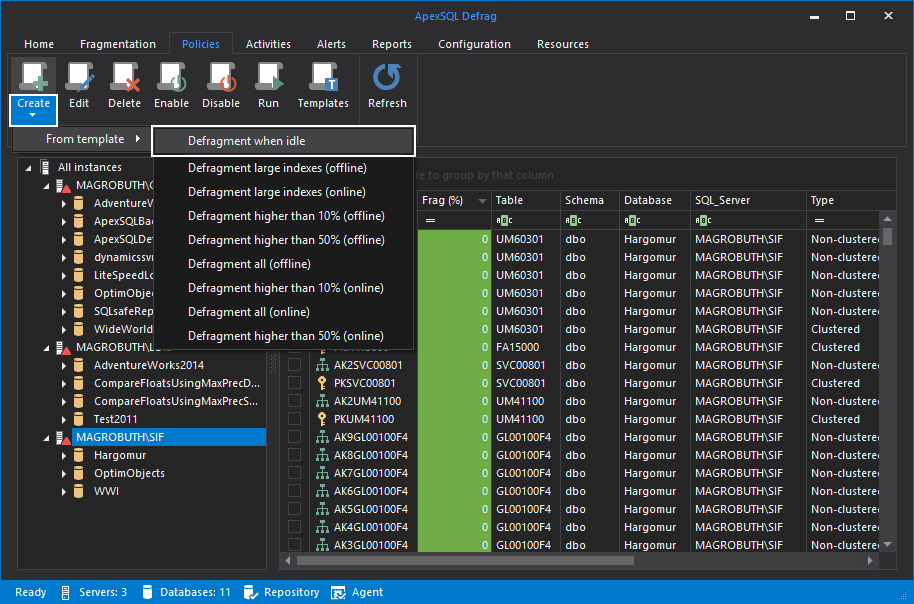Tick the checkbox for row AK7GL00100F4
Screen dimensions: 914x604
point(294,473)
